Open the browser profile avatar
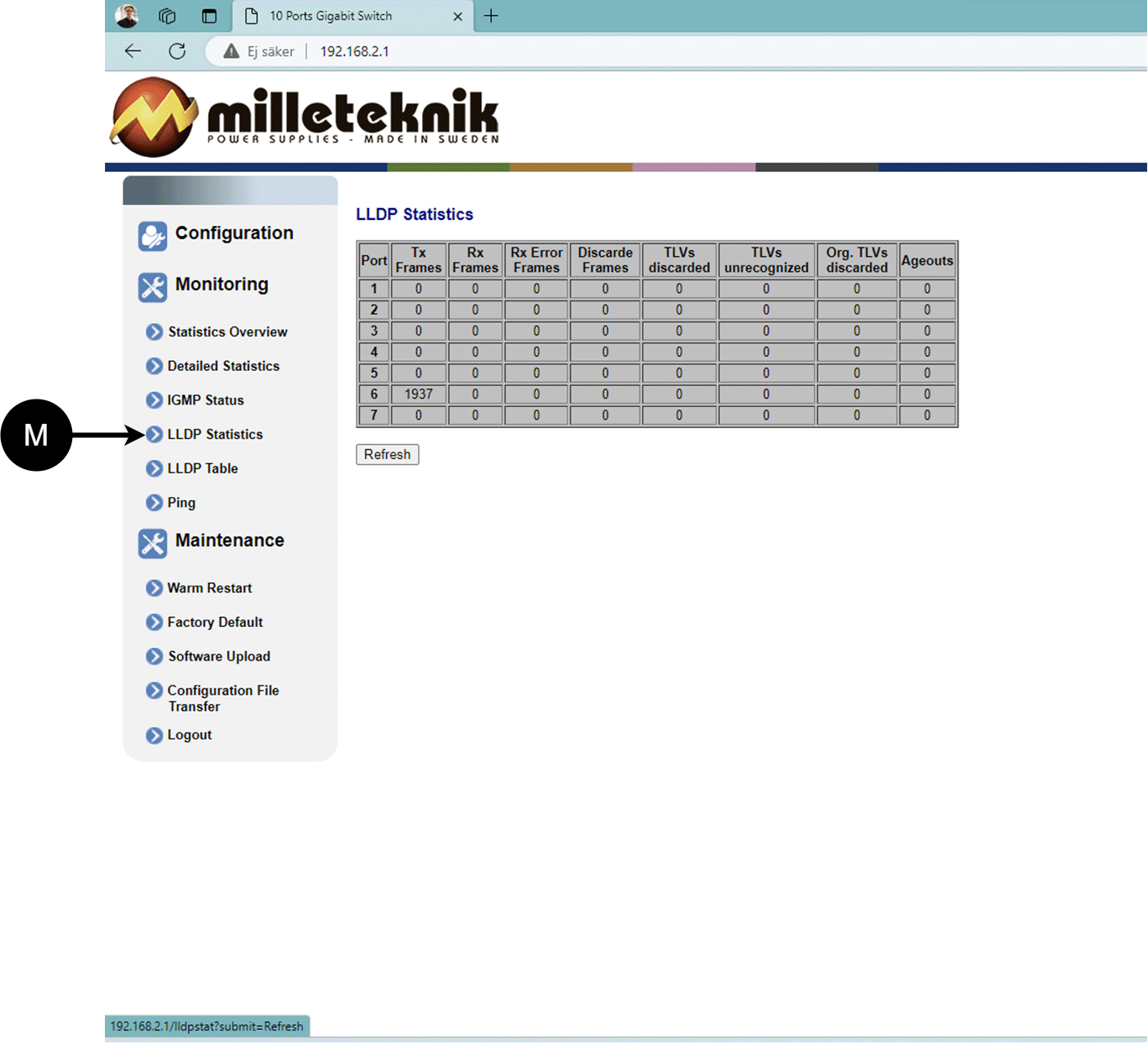Image resolution: width=1148 pixels, height=1044 pixels. [x=127, y=16]
